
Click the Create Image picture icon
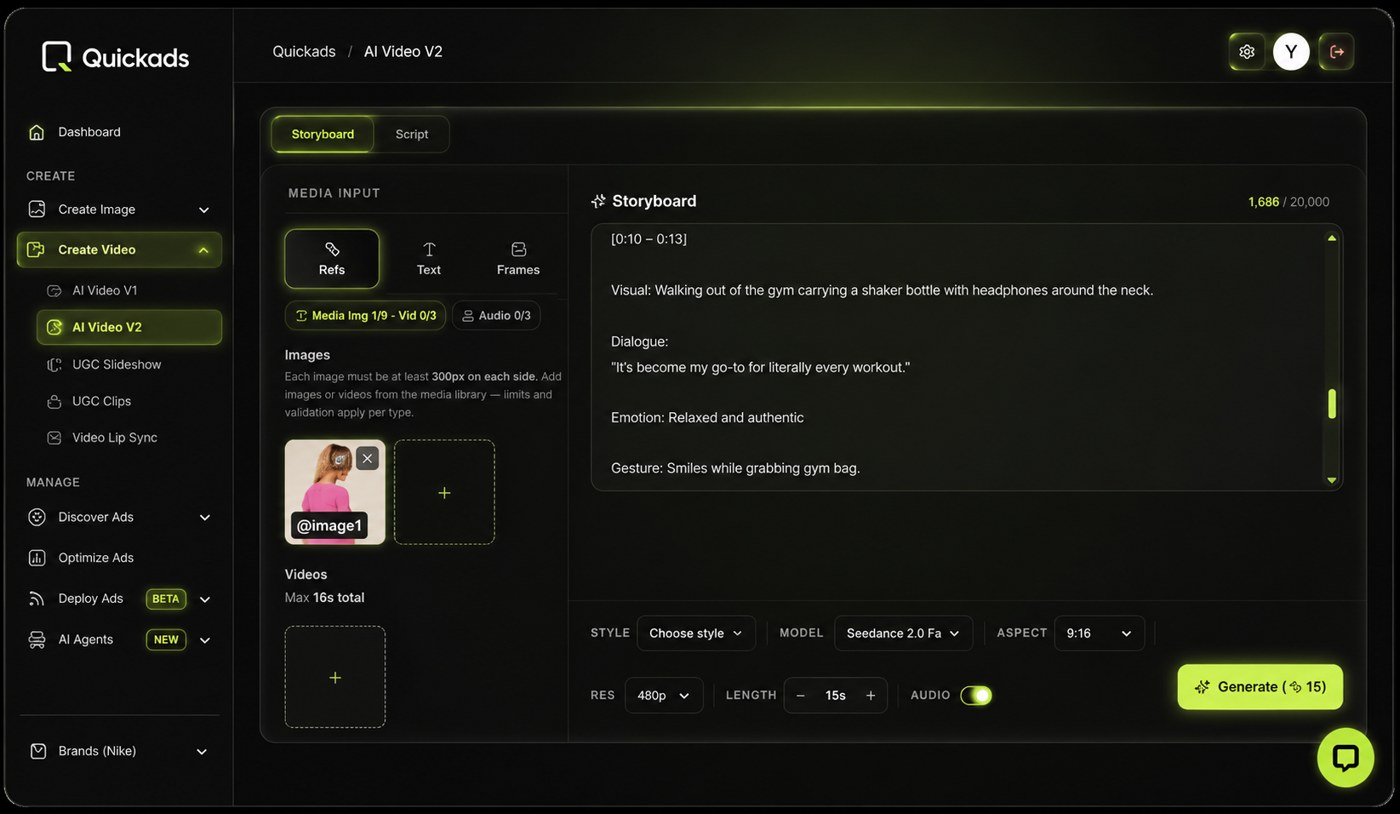pyautogui.click(x=37, y=209)
